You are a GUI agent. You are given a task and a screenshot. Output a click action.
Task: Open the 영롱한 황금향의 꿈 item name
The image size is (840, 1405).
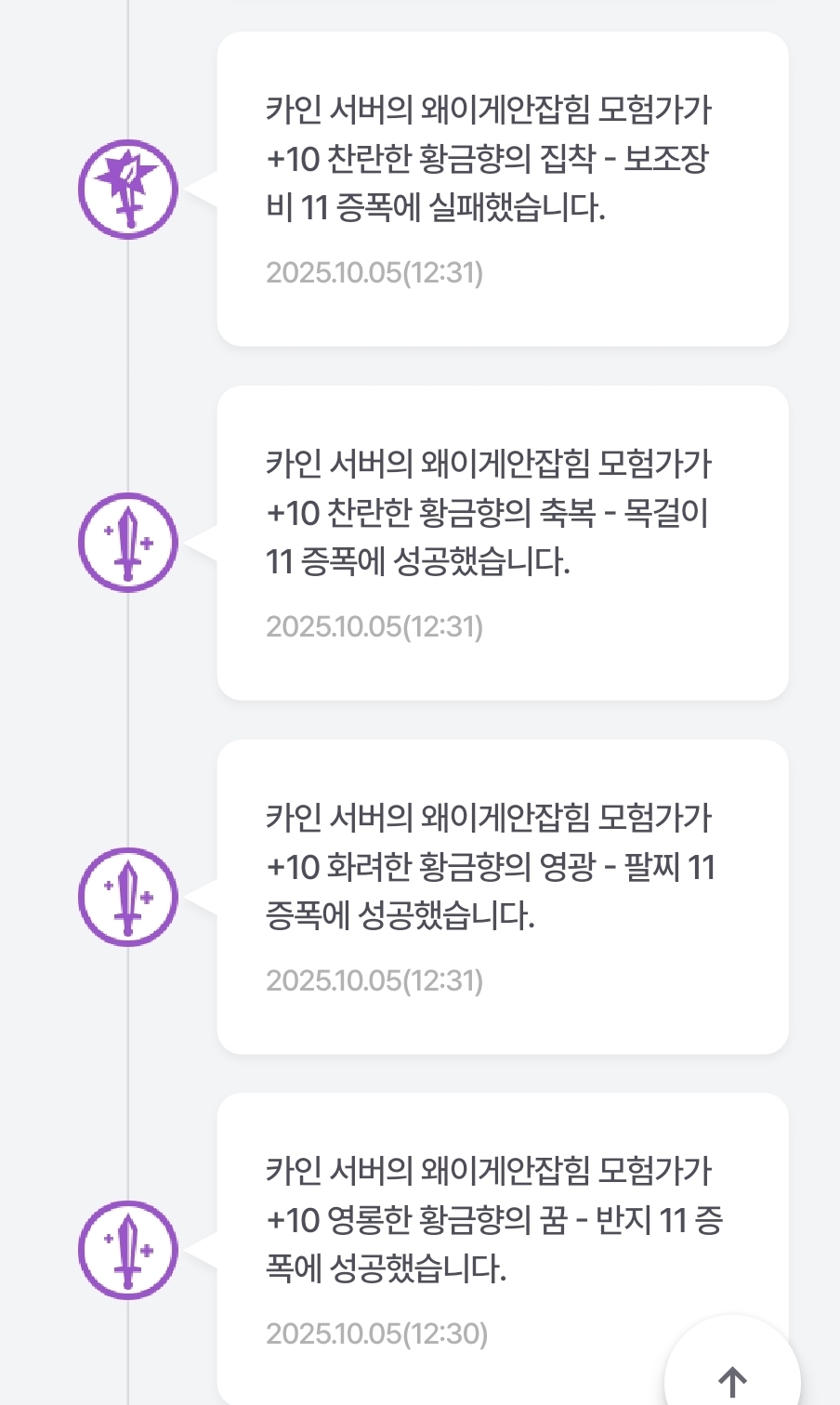tap(447, 1220)
